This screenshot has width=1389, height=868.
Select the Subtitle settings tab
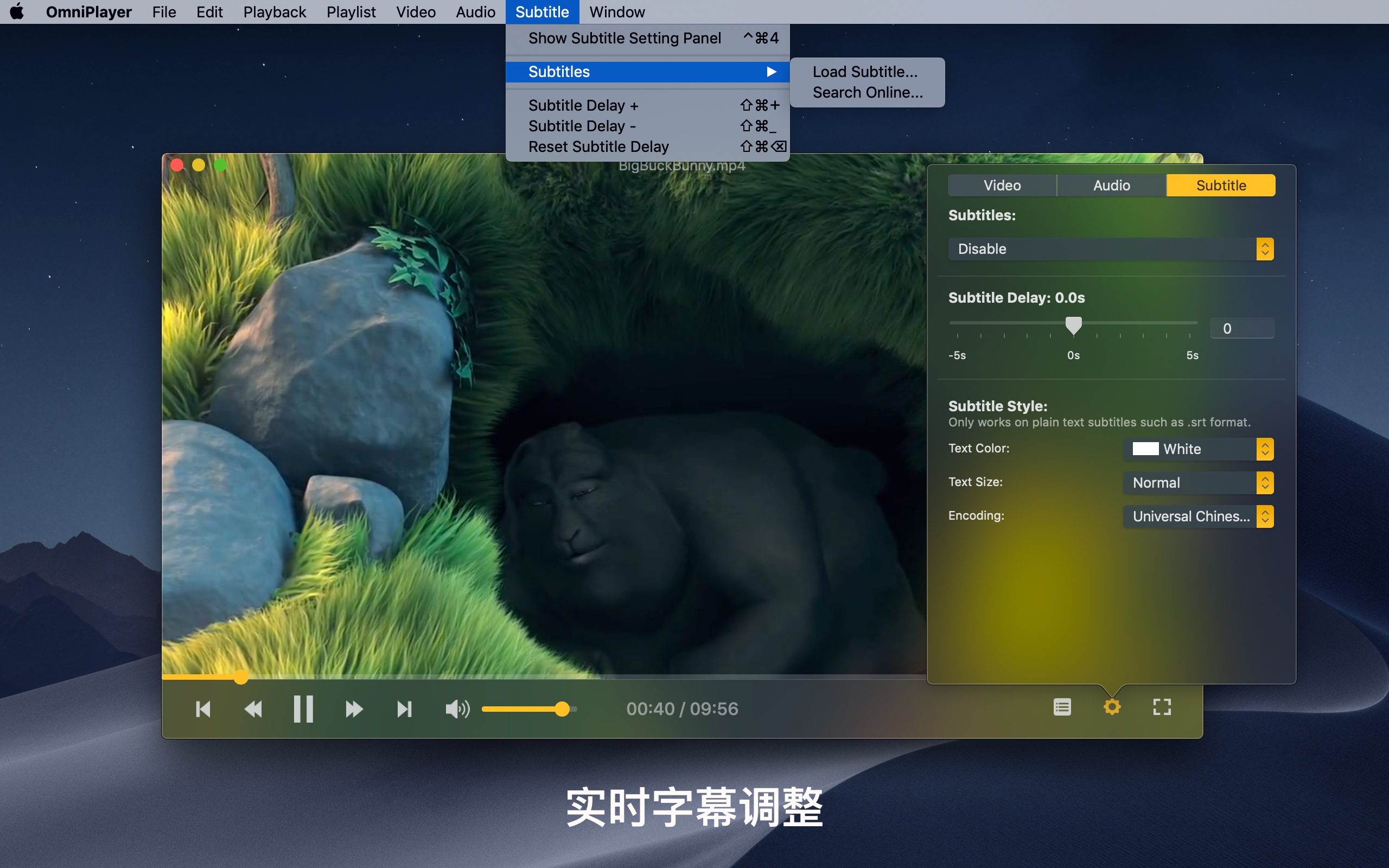[x=1221, y=186]
